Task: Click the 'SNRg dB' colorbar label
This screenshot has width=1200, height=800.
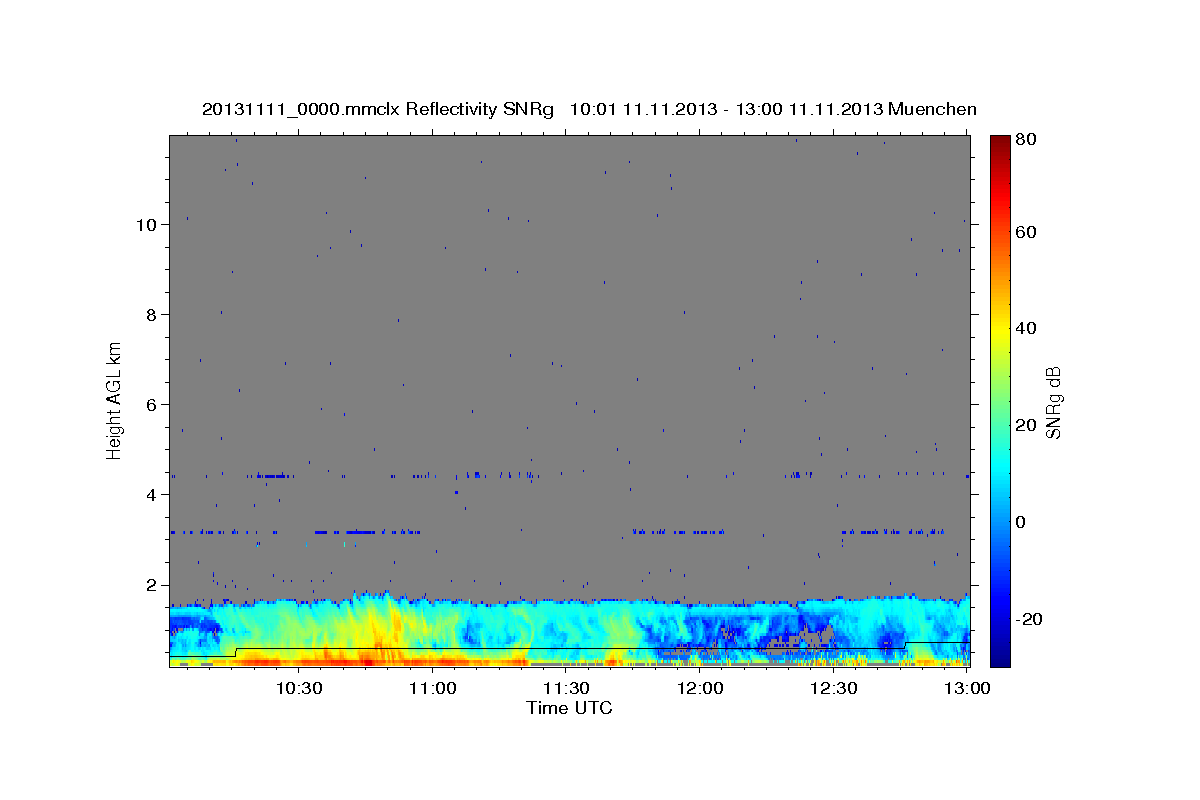Action: 1053,401
